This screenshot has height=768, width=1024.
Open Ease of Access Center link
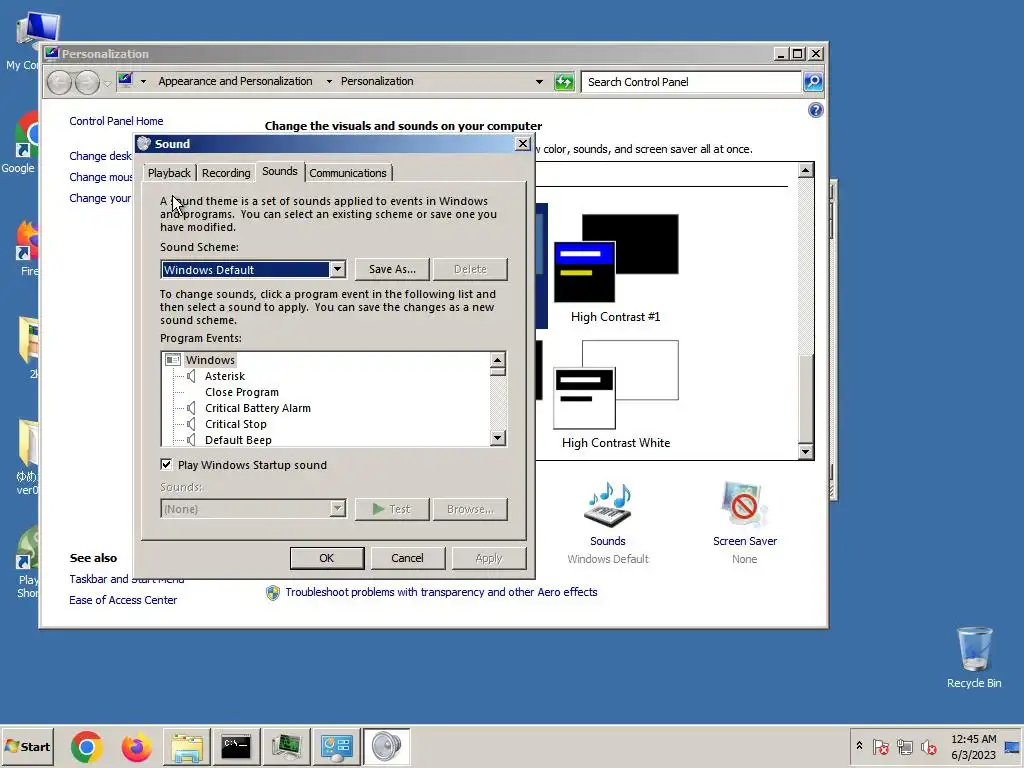click(x=123, y=600)
